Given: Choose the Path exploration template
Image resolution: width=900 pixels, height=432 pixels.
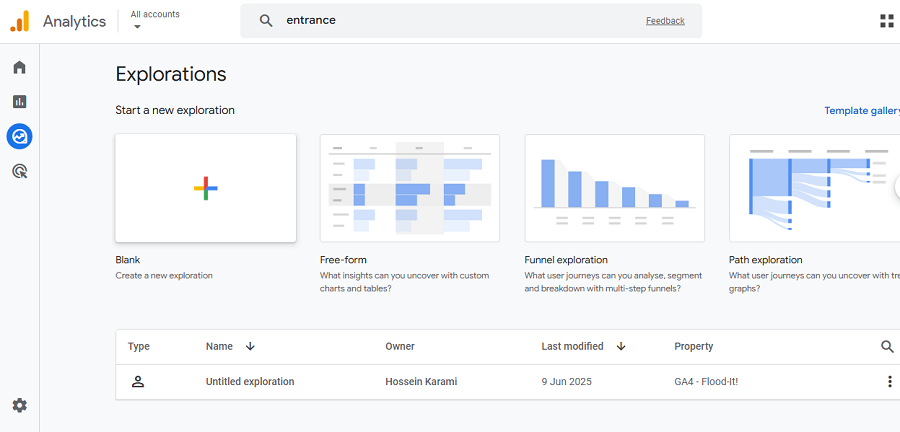Looking at the screenshot, I should coord(813,188).
